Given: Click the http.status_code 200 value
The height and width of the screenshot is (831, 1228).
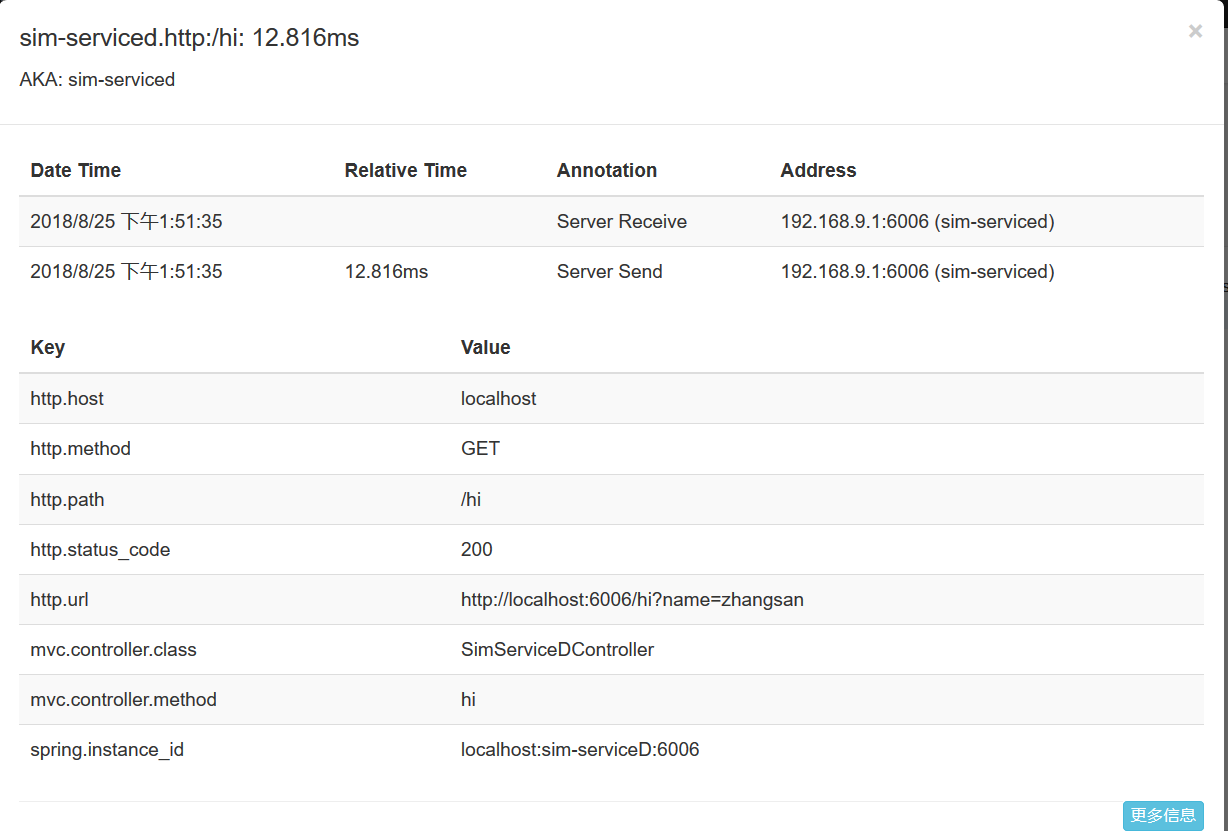Looking at the screenshot, I should point(477,550).
